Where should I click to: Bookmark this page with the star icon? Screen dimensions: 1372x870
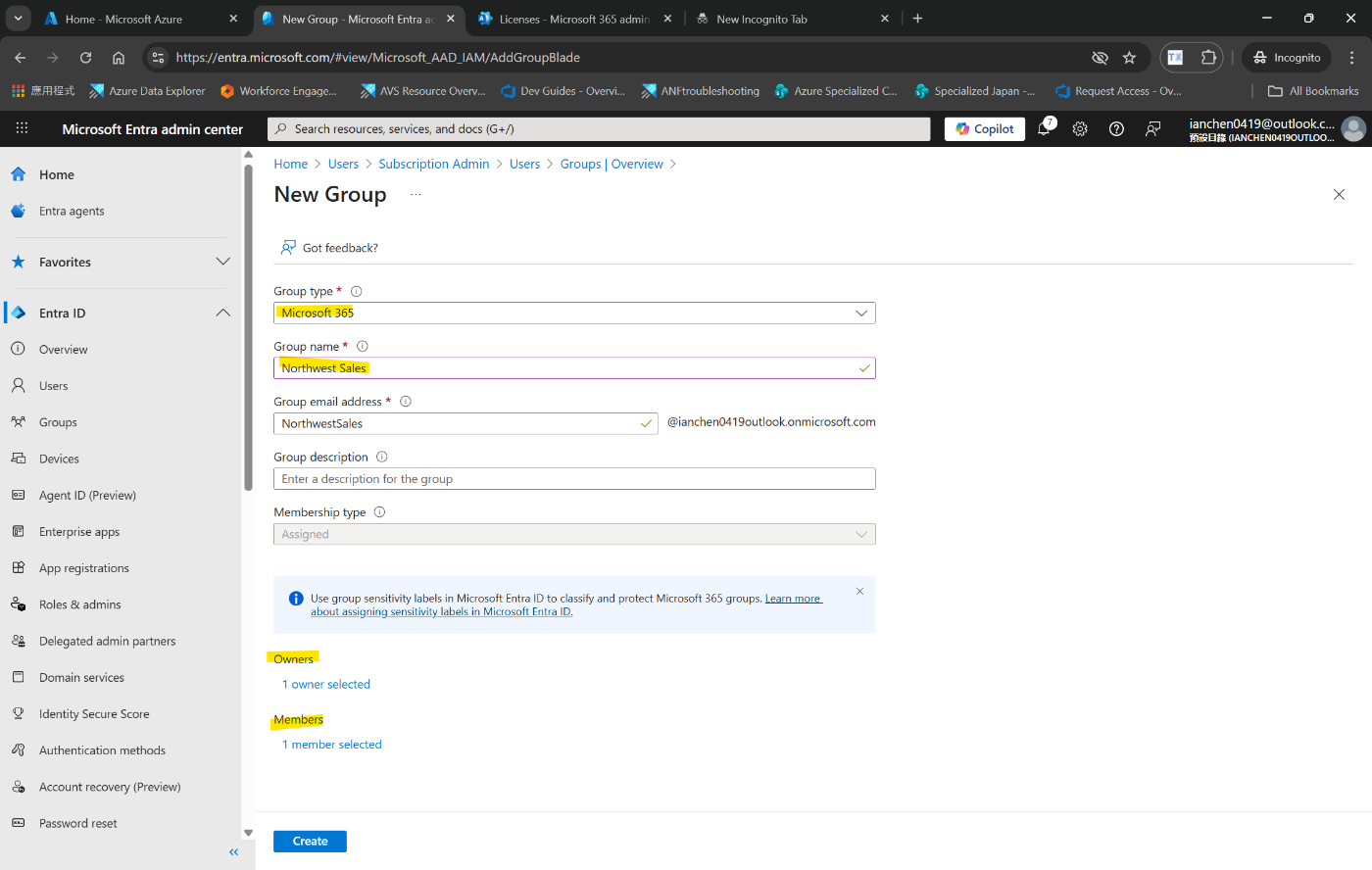1129,58
